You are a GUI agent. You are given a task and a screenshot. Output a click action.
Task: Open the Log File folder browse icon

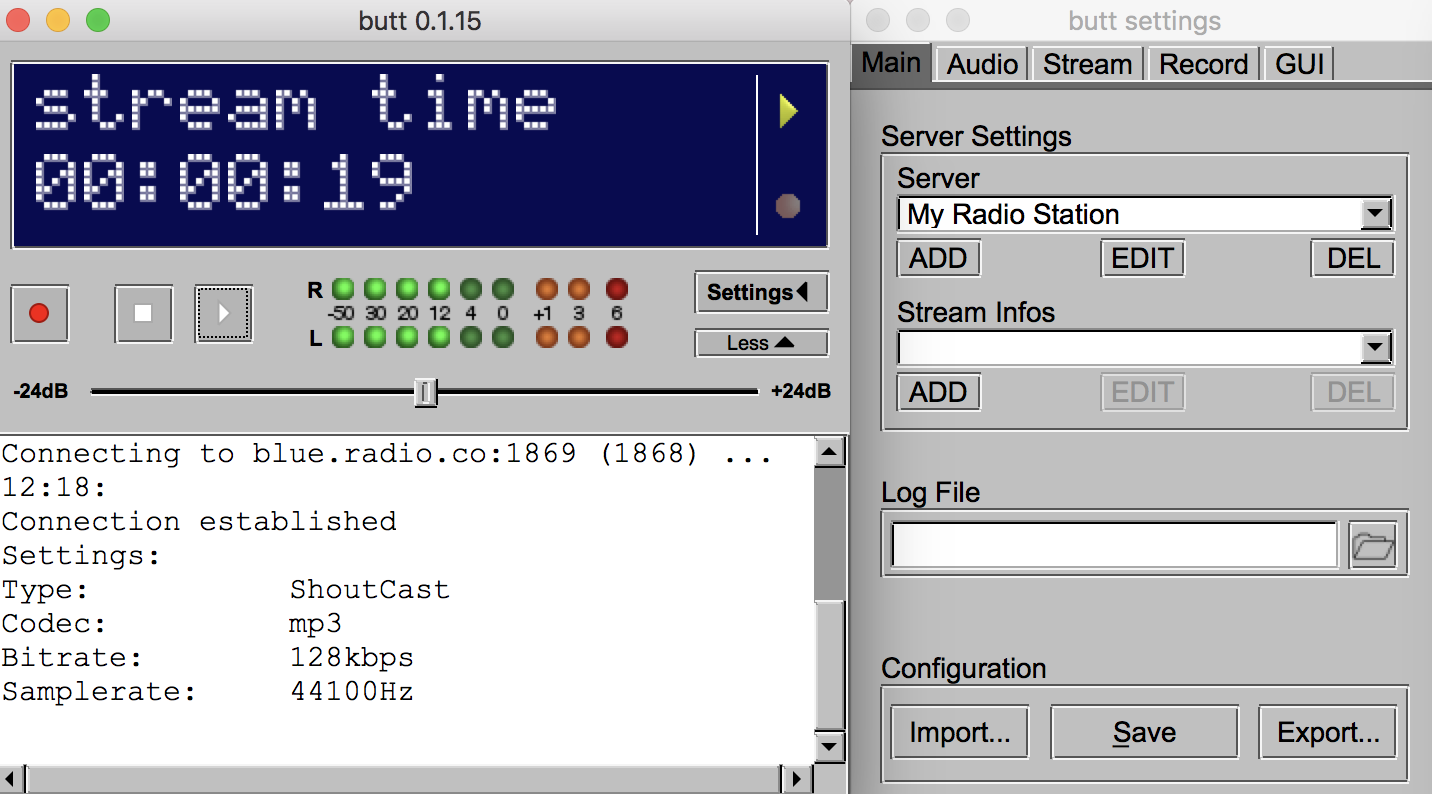pos(1373,546)
